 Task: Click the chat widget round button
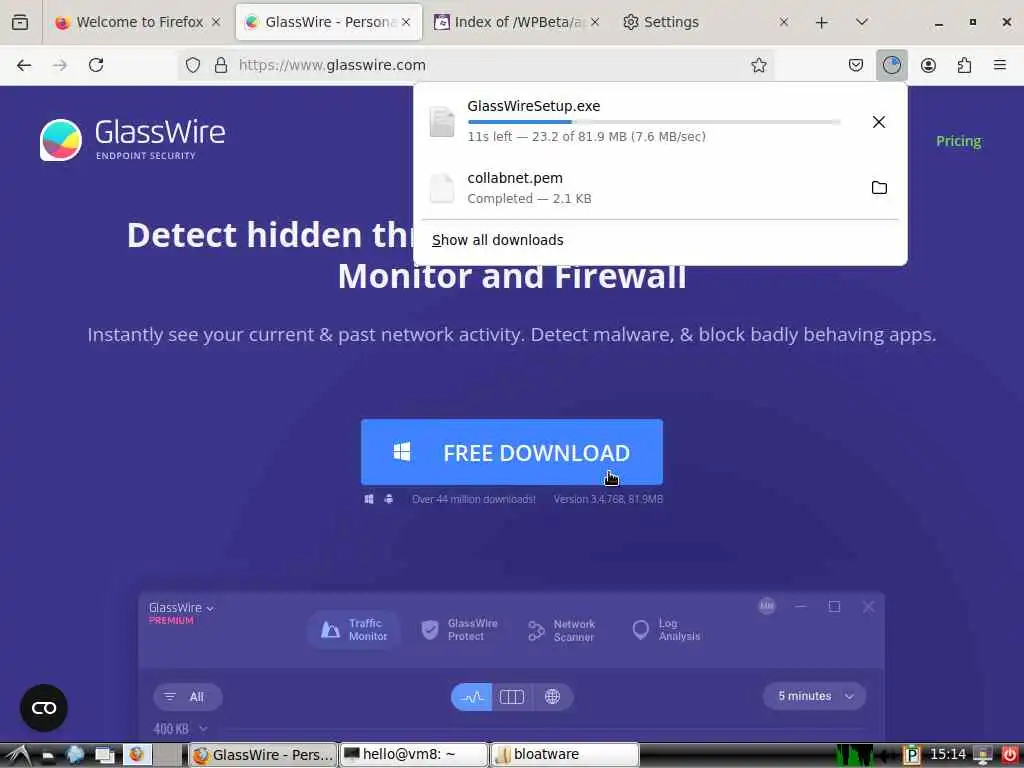click(44, 708)
